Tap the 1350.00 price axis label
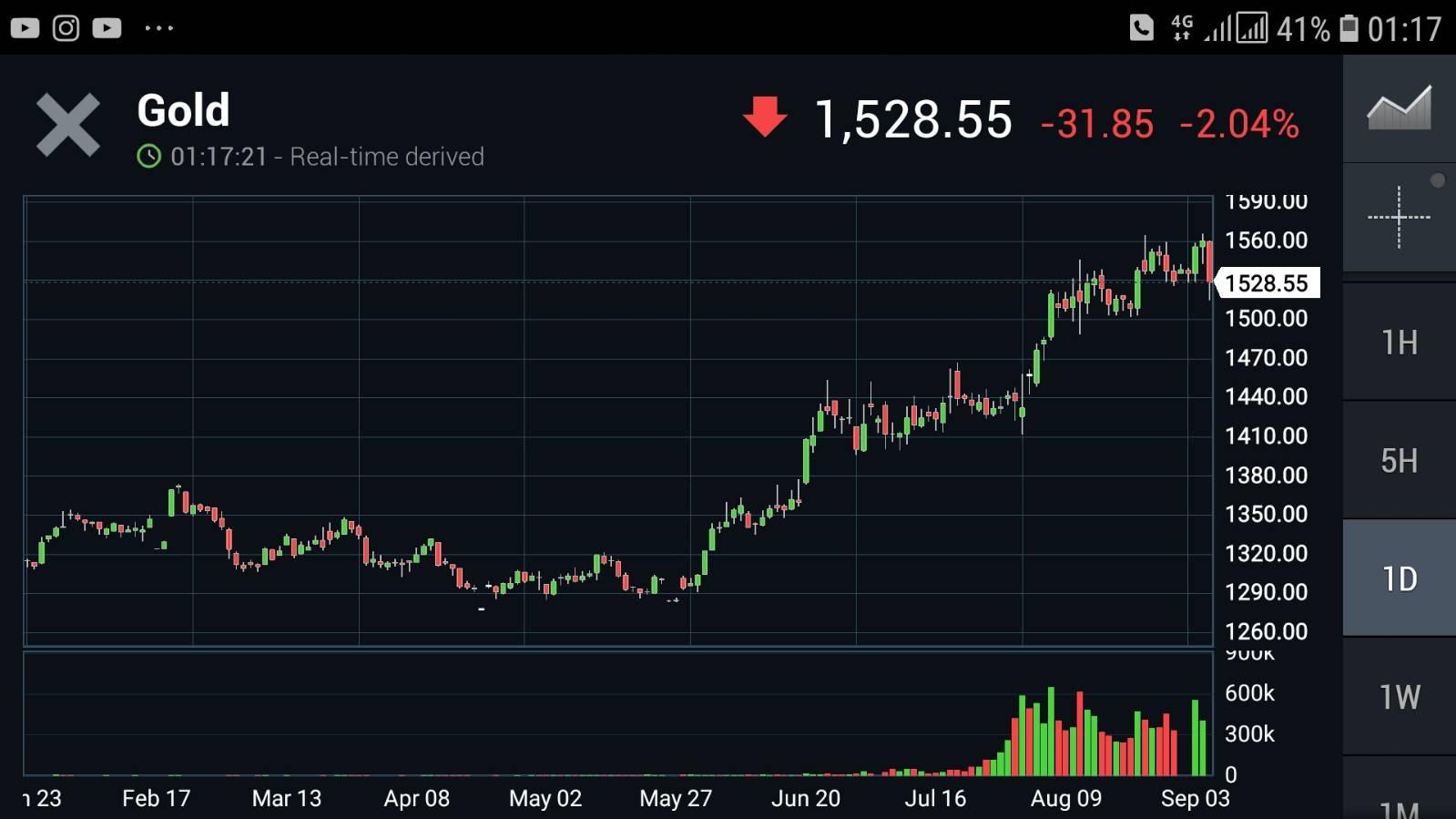Image resolution: width=1456 pixels, height=819 pixels. [x=1266, y=515]
